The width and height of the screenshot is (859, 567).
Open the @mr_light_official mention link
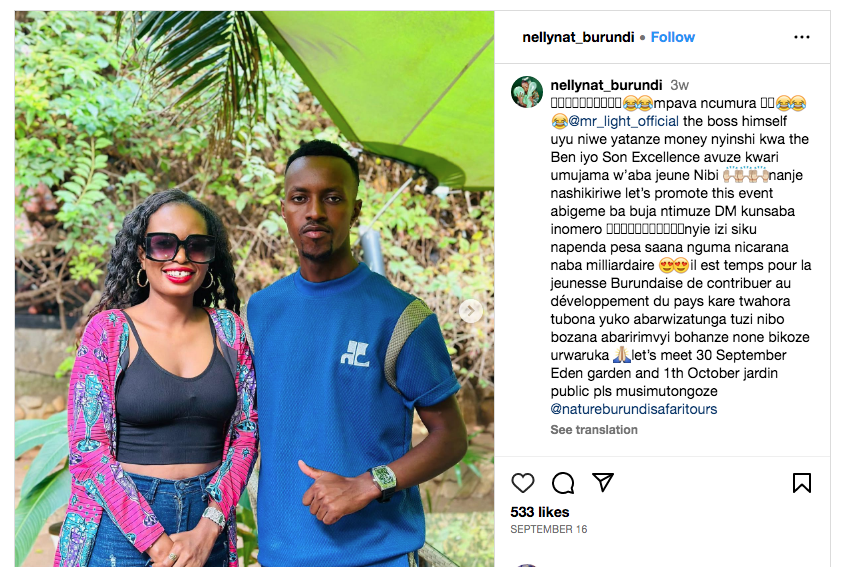pyautogui.click(x=623, y=121)
